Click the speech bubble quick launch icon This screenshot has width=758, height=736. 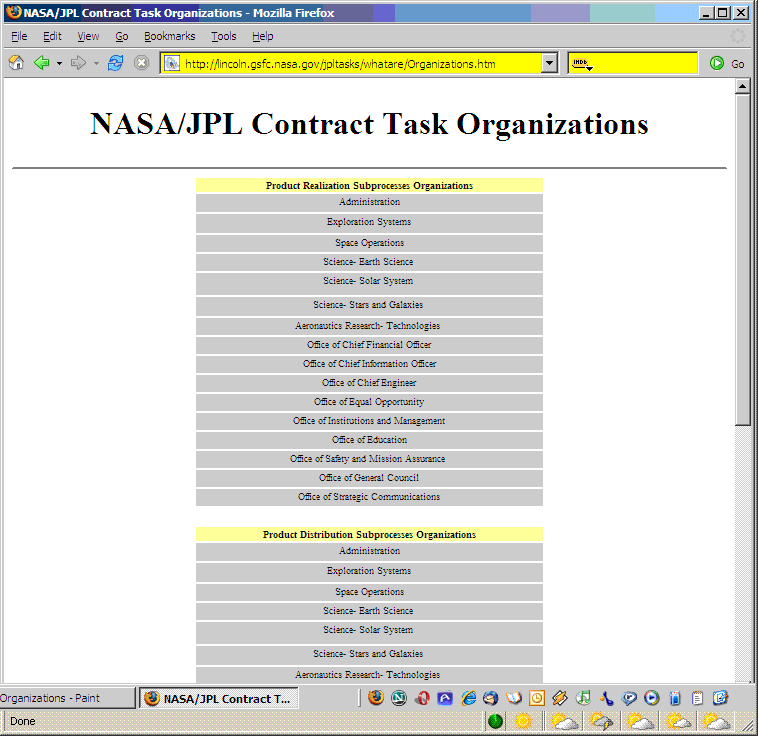[629, 698]
